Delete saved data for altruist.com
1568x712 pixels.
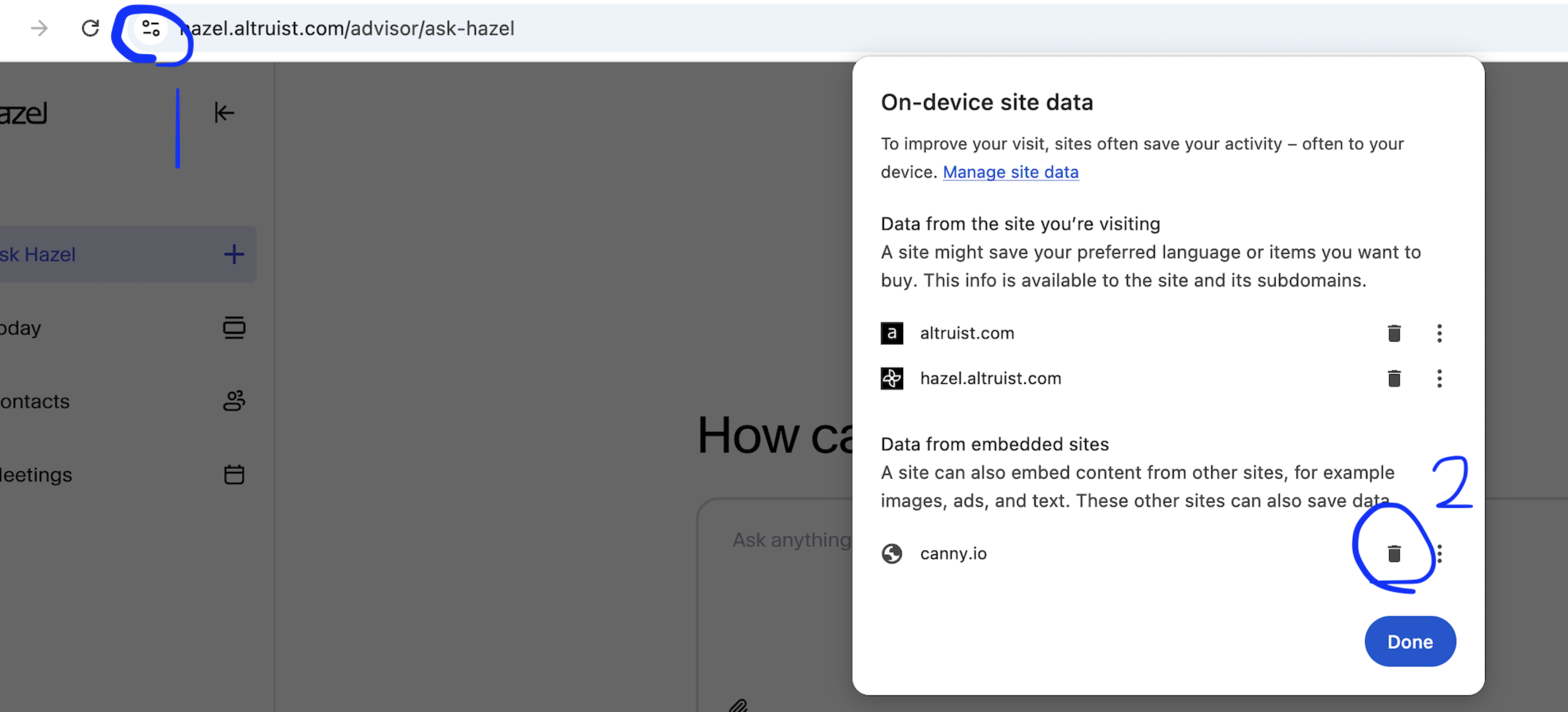(x=1394, y=333)
